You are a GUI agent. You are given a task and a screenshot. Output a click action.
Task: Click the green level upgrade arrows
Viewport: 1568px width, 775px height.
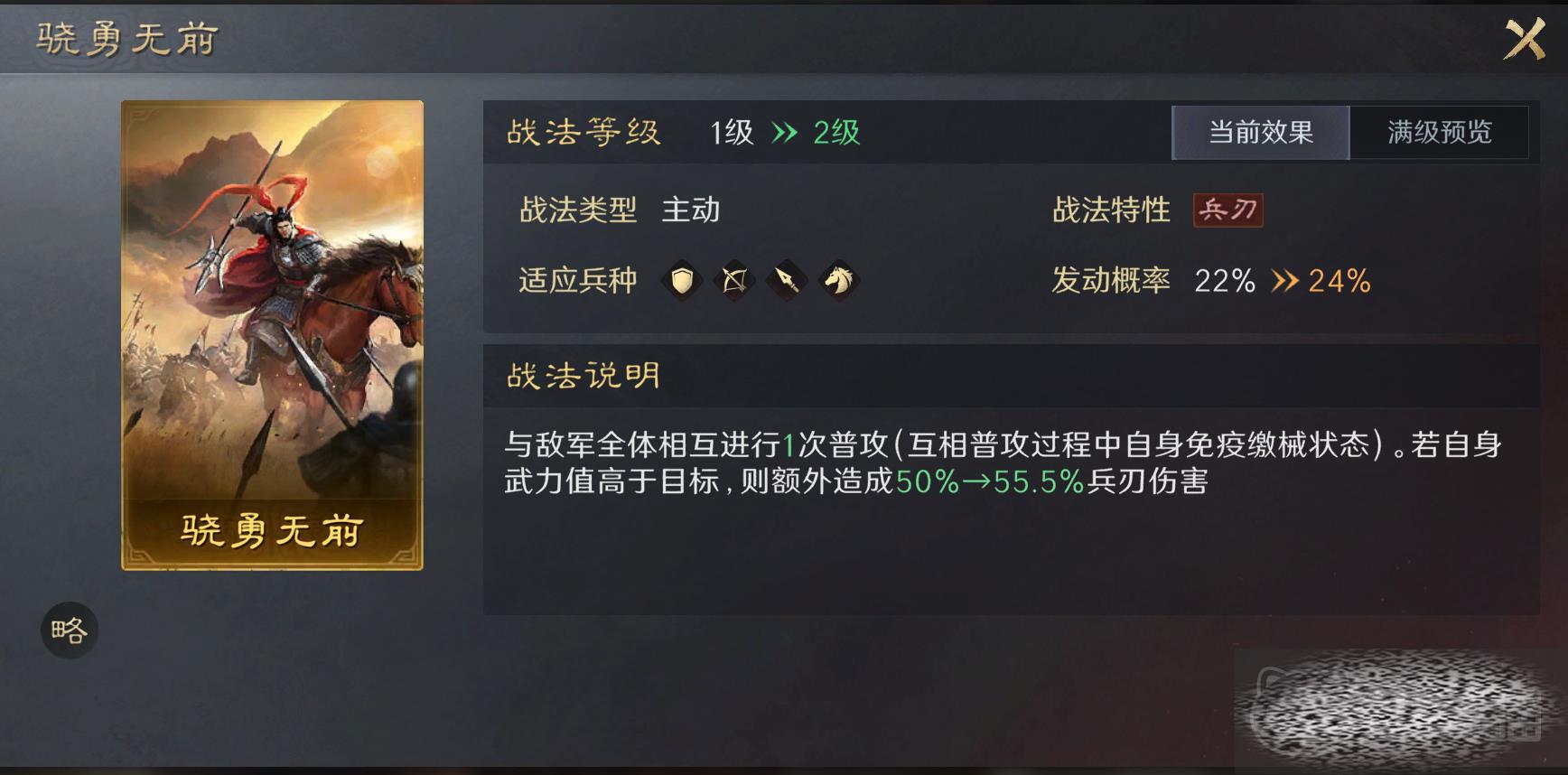tap(785, 133)
